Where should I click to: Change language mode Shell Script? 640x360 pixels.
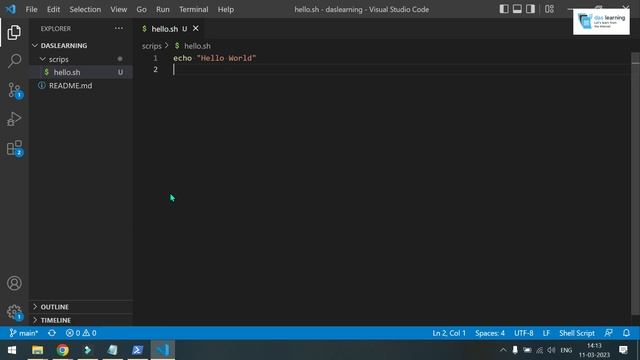click(577, 333)
